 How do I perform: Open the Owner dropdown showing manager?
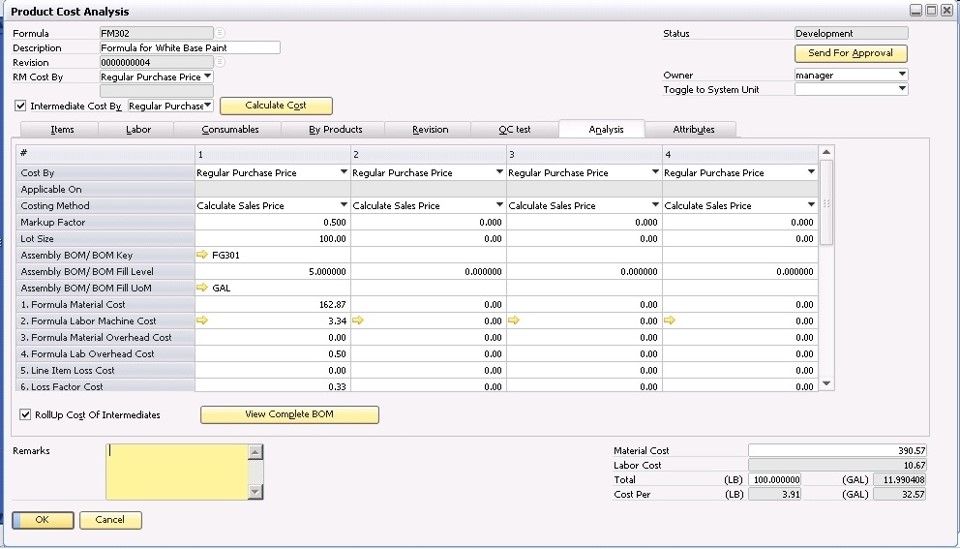point(902,75)
